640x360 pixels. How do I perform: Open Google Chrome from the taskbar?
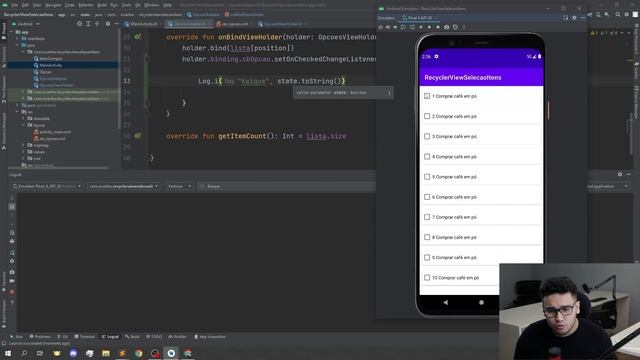point(139,353)
